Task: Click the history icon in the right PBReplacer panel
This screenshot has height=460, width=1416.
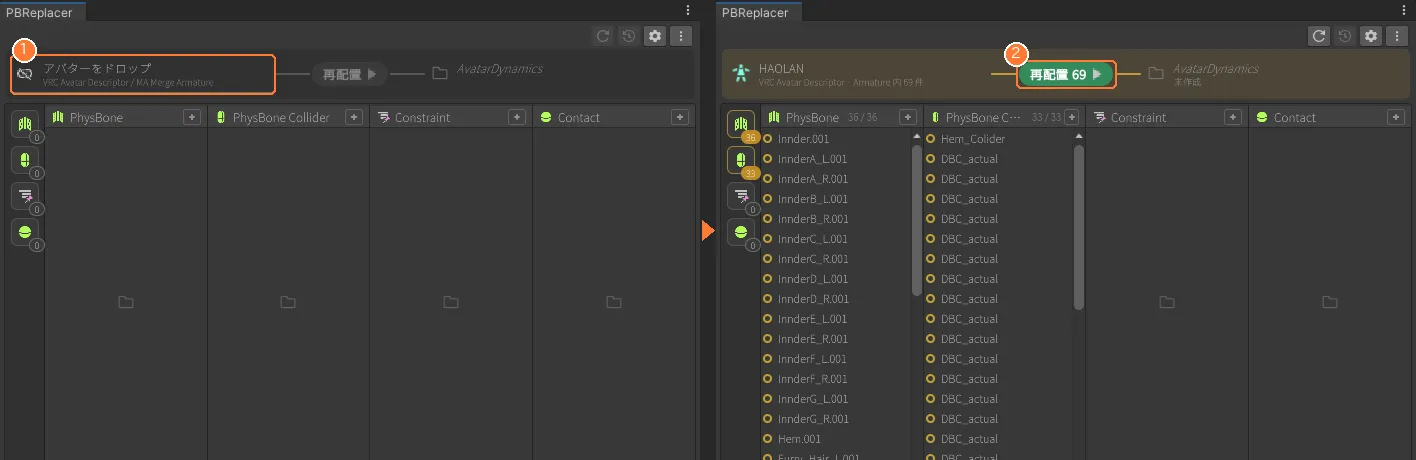Action: click(1345, 36)
